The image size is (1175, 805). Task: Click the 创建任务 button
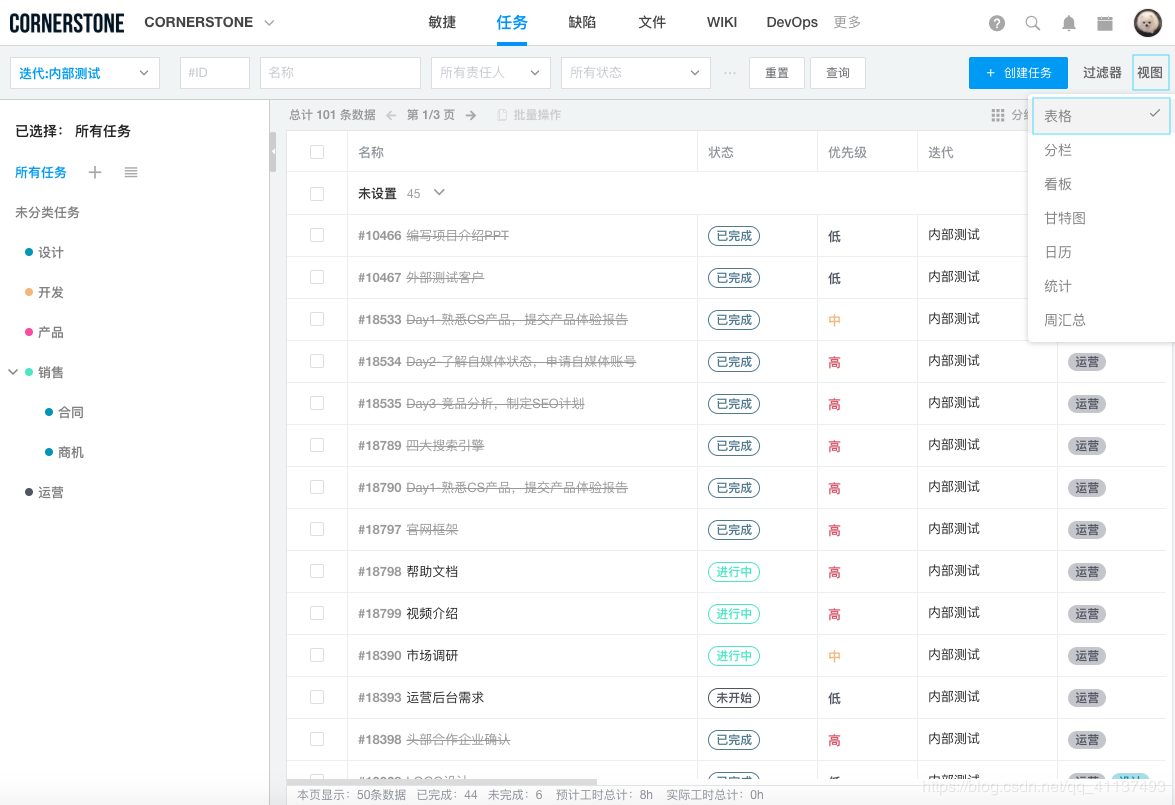1018,72
